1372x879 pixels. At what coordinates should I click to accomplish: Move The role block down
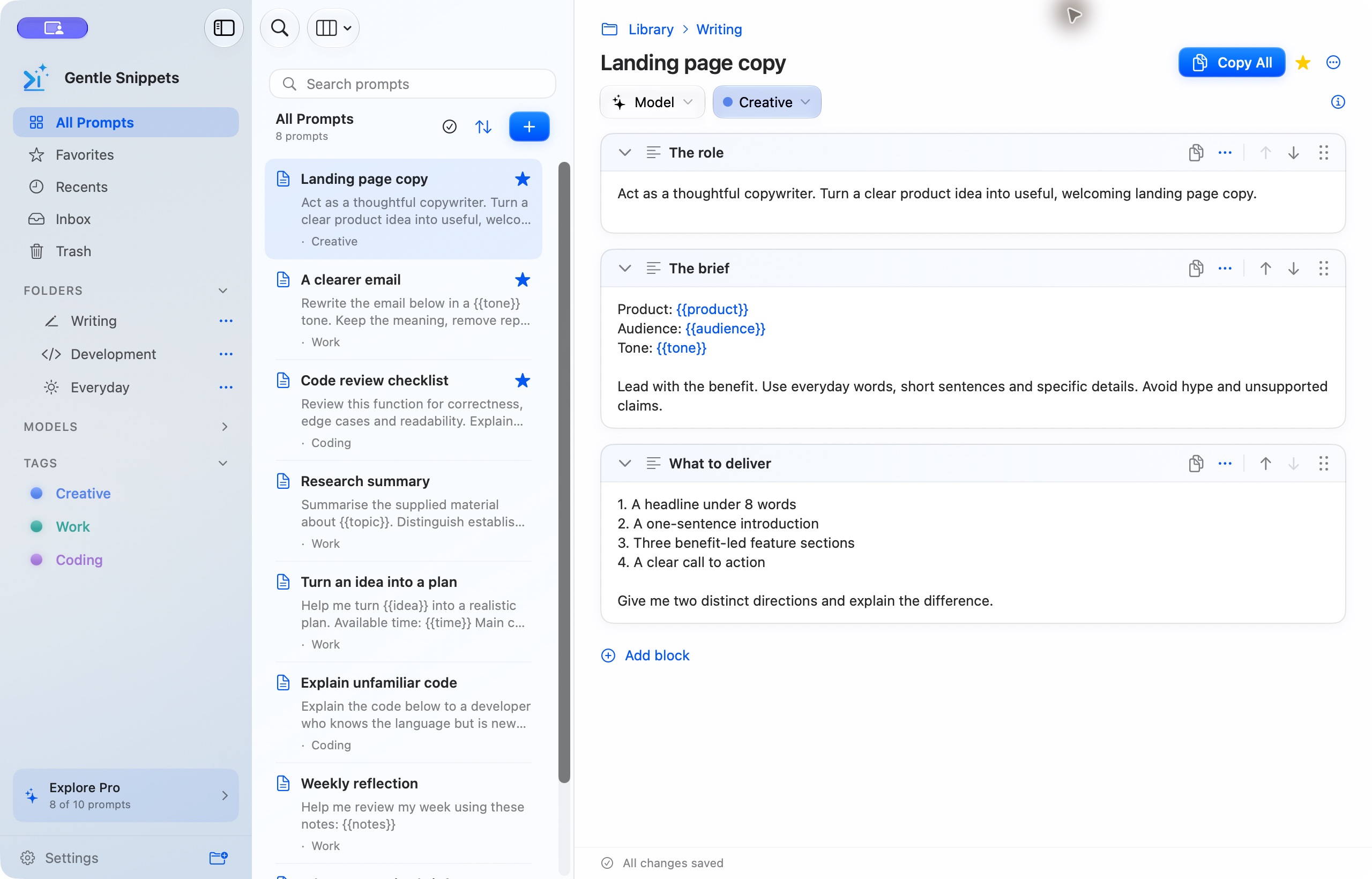point(1293,152)
